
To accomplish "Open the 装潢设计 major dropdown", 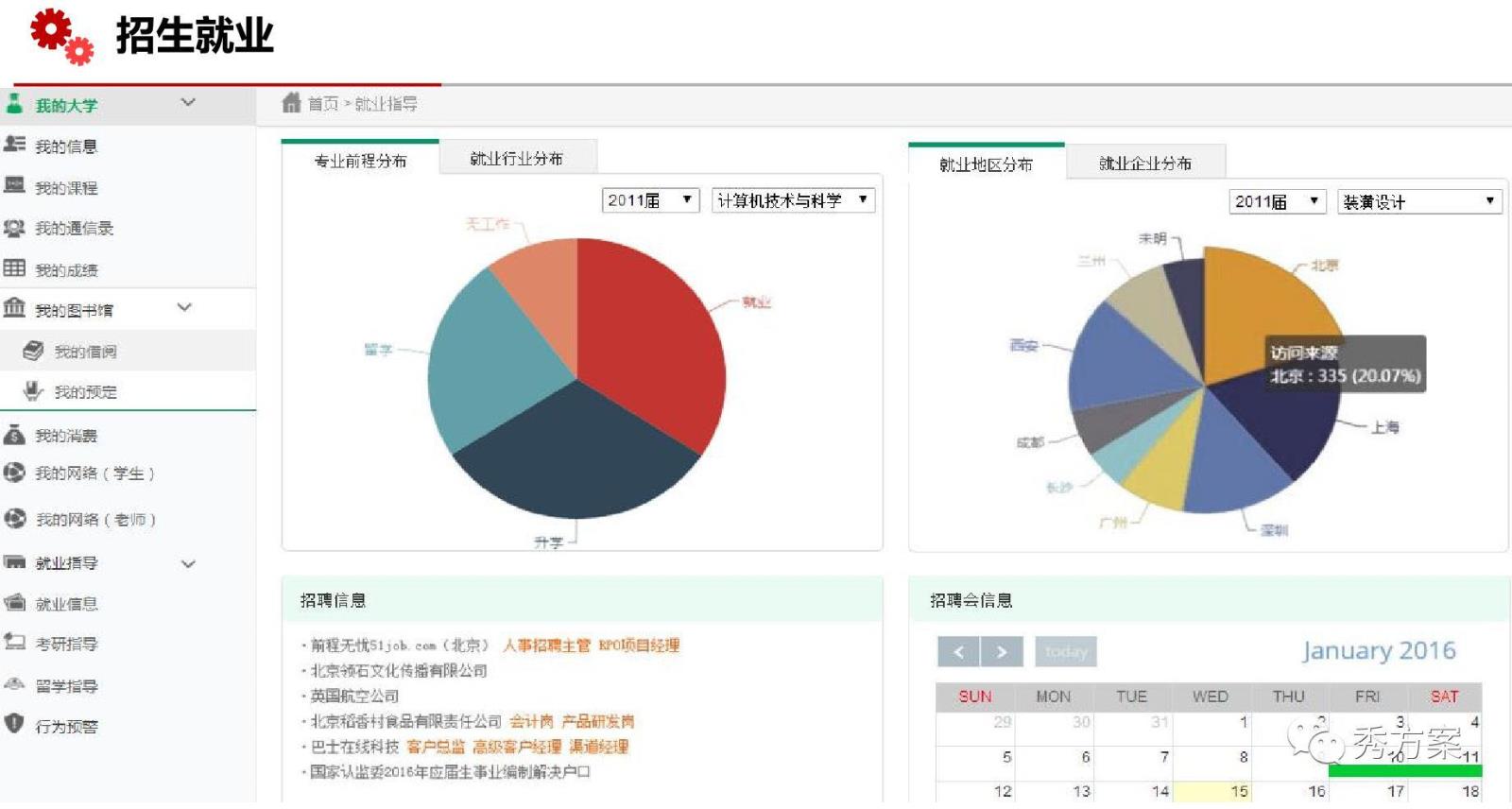I will coord(1418,202).
